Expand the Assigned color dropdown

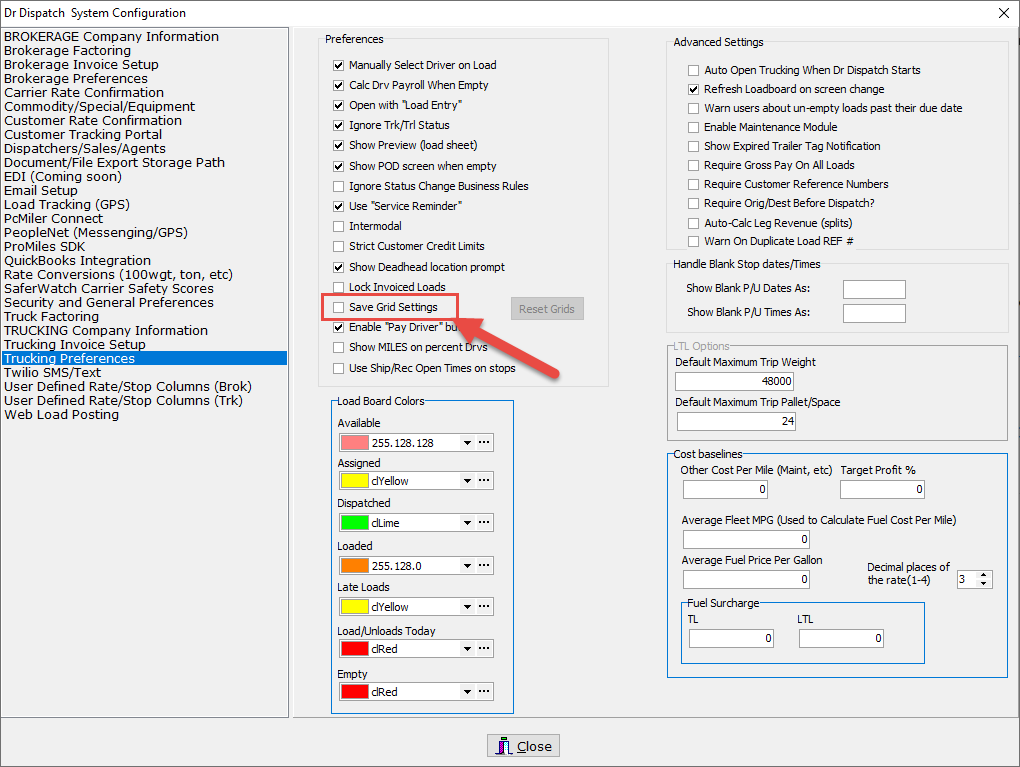[x=467, y=481]
